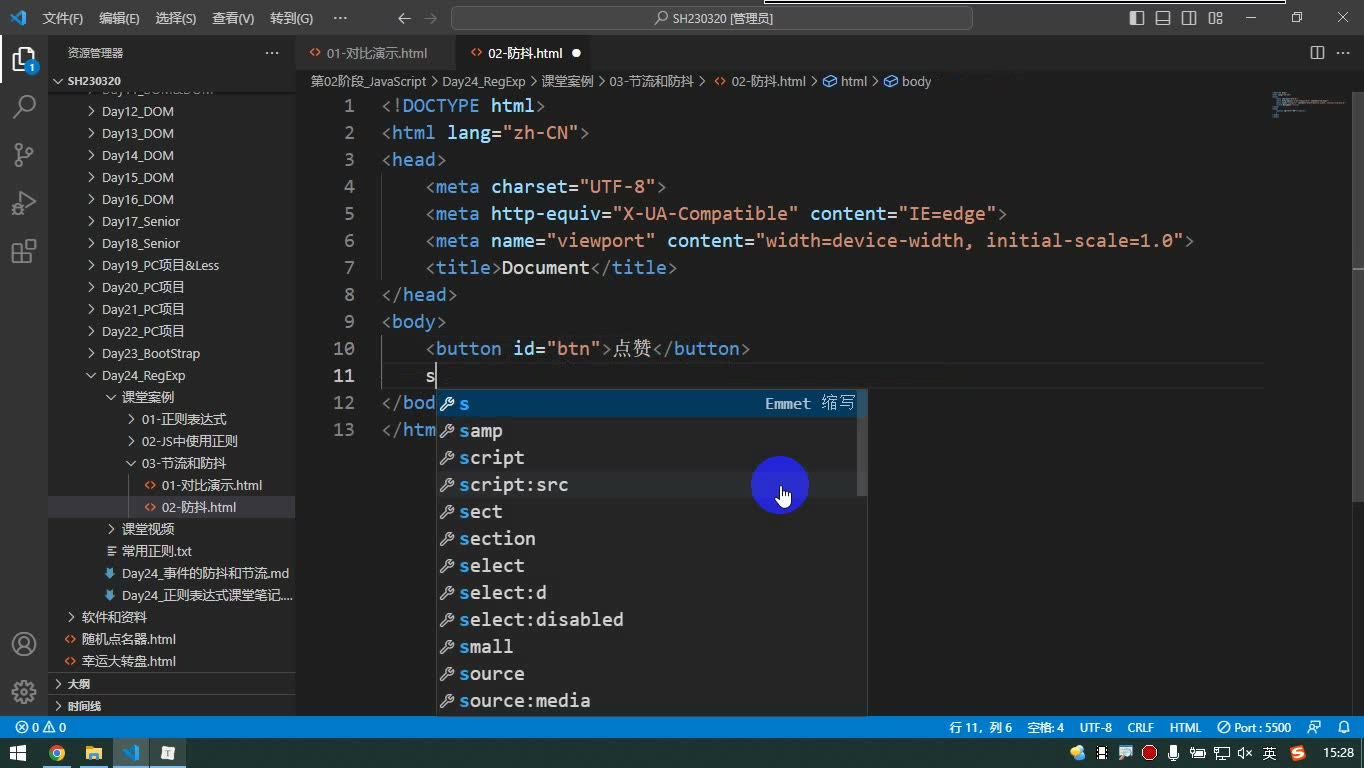Open the Accounts icon in activity bar
Viewport: 1364px width, 768px height.
coord(23,644)
